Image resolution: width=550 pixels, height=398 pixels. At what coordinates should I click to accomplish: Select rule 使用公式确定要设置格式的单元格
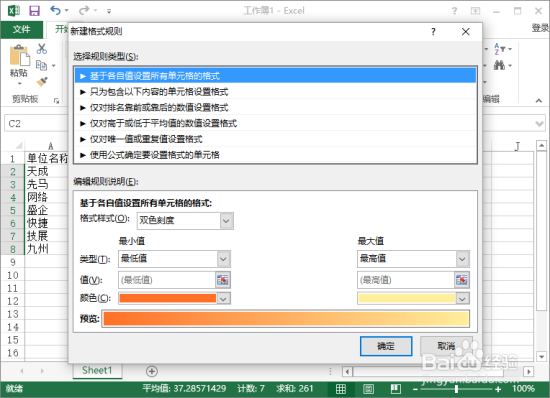(x=275, y=155)
